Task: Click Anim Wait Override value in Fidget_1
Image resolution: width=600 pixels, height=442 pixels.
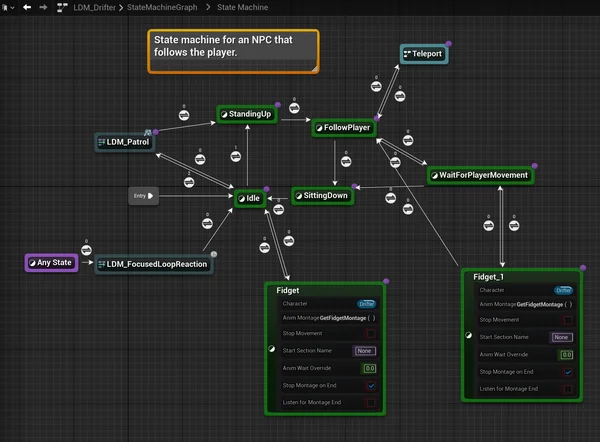Action: (566, 355)
